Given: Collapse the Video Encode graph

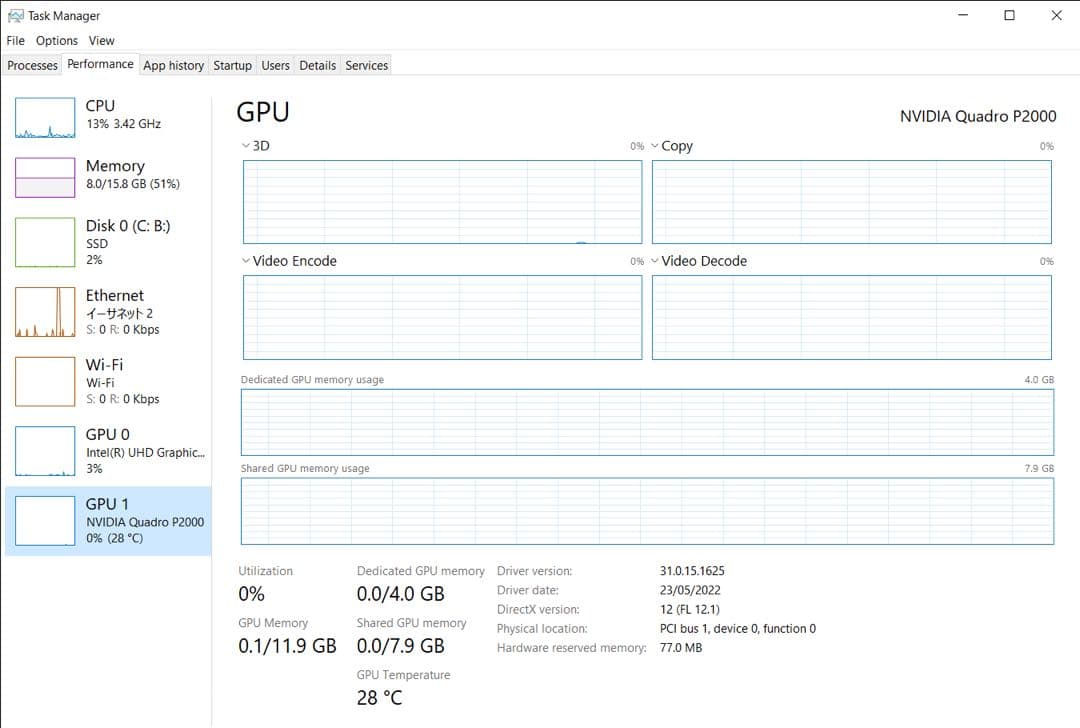Looking at the screenshot, I should (246, 260).
